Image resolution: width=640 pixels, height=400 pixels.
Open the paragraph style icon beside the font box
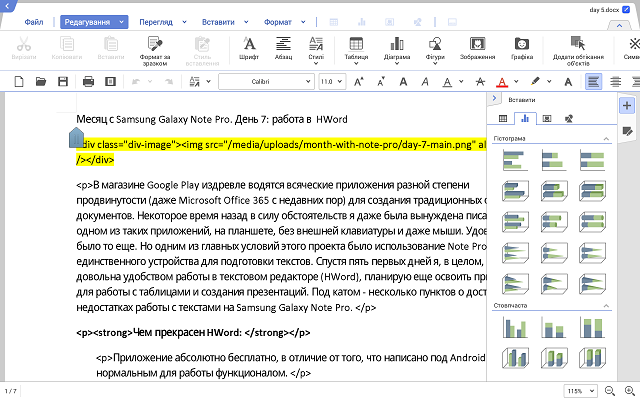pyautogui.click(x=195, y=82)
